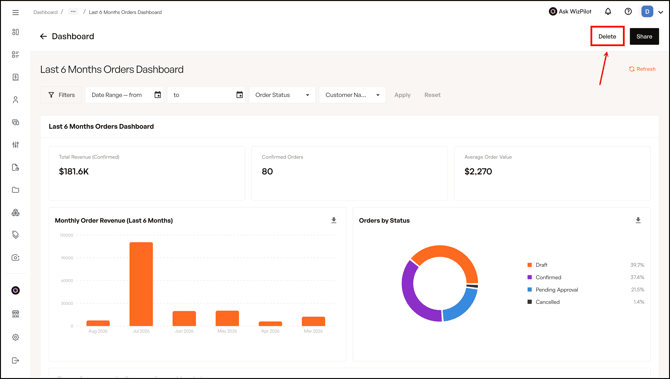This screenshot has width=670, height=379.
Task: Go to Dashboard in the breadcrumb
Action: (45, 12)
